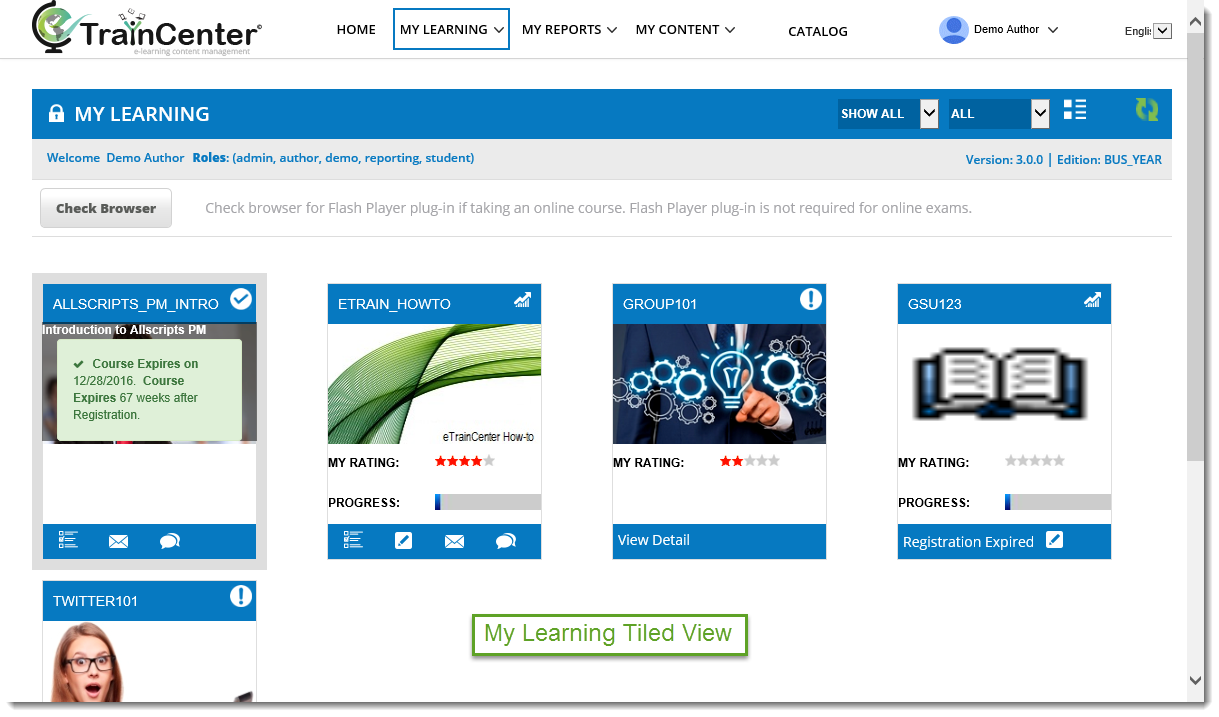Open the GROUP101 course thumbnail
The image size is (1219, 717).
[x=719, y=383]
